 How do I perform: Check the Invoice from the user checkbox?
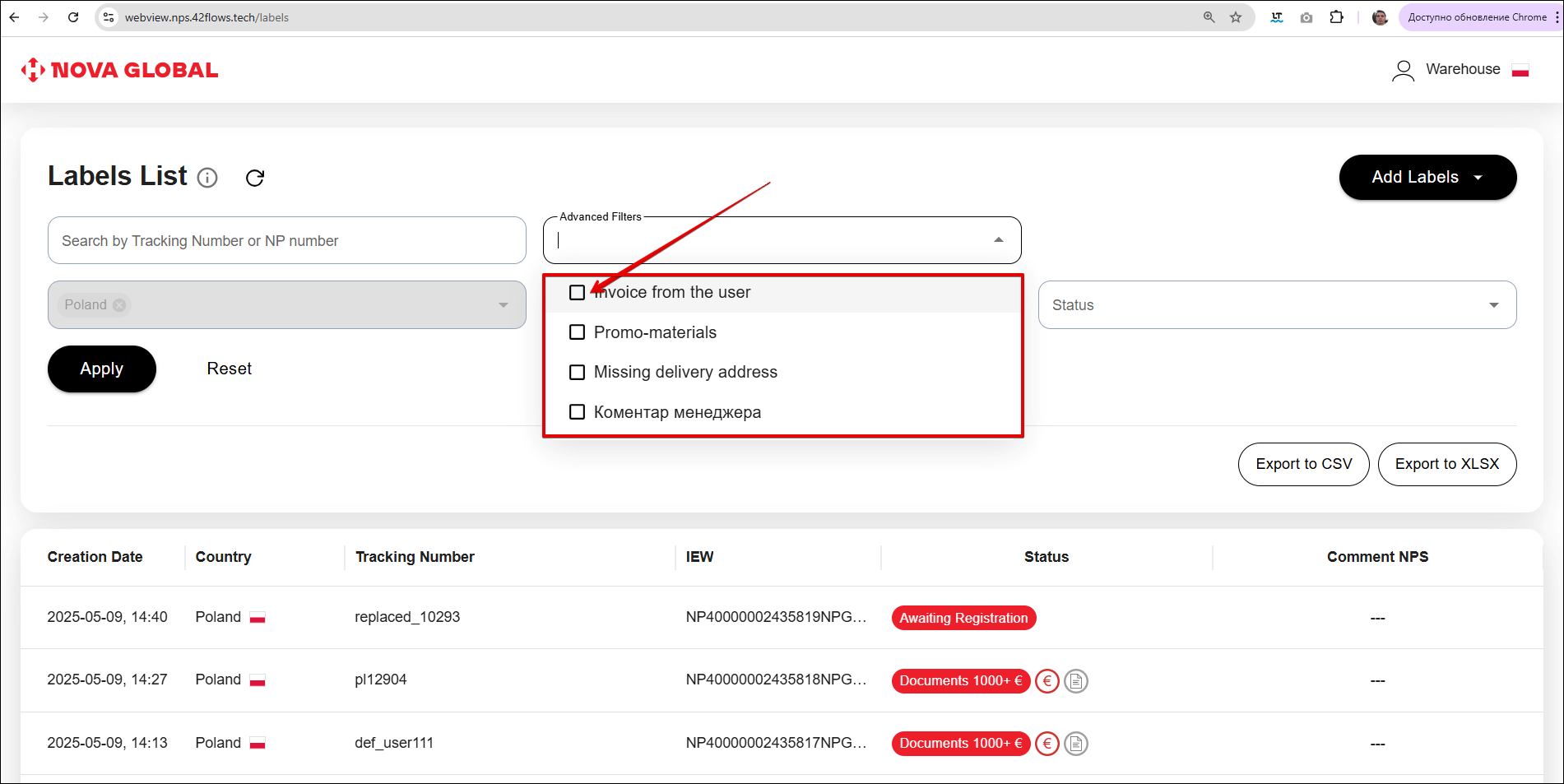click(578, 292)
